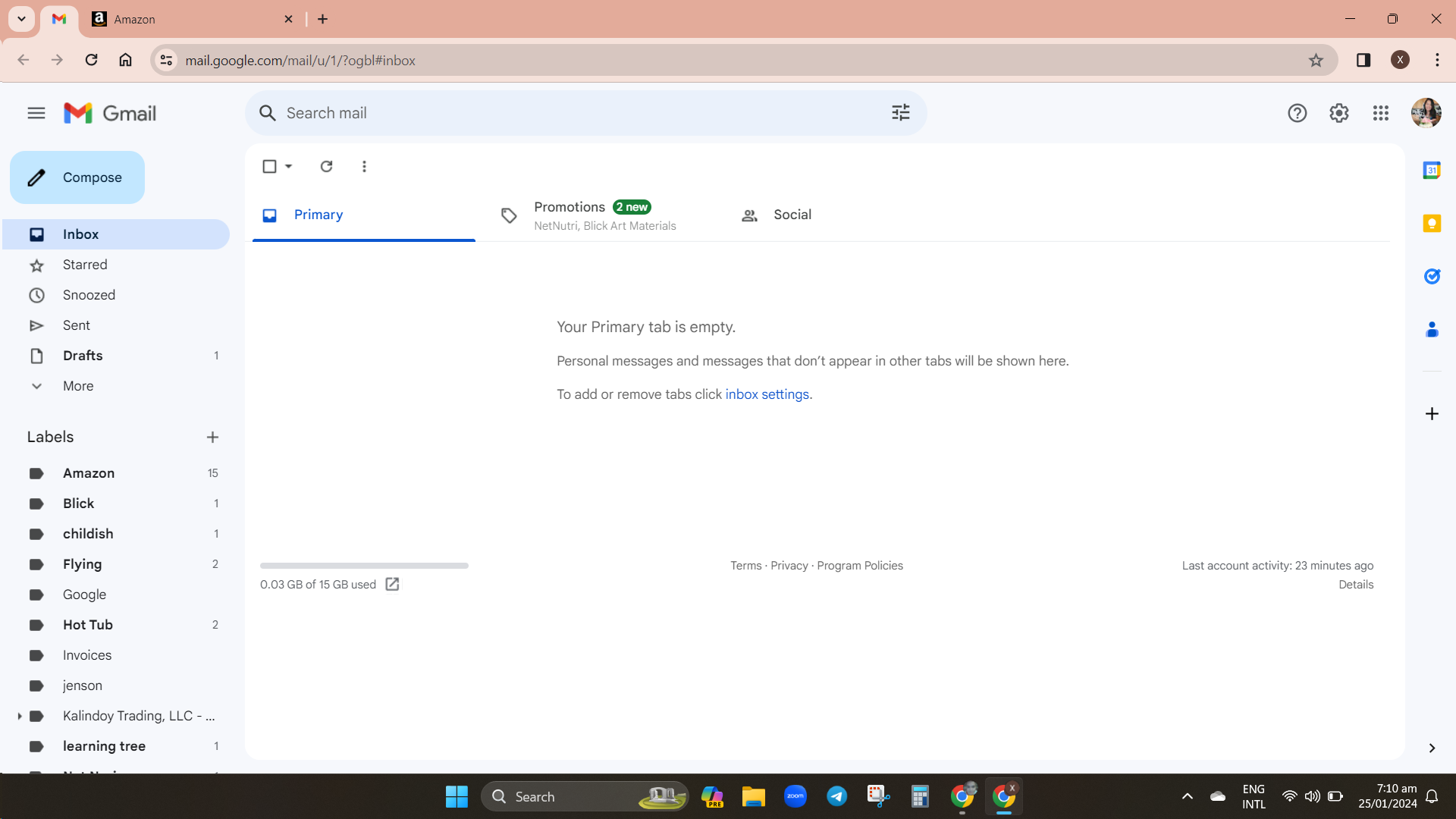This screenshot has height=819, width=1456.
Task: Open the Privacy link
Action: [789, 566]
